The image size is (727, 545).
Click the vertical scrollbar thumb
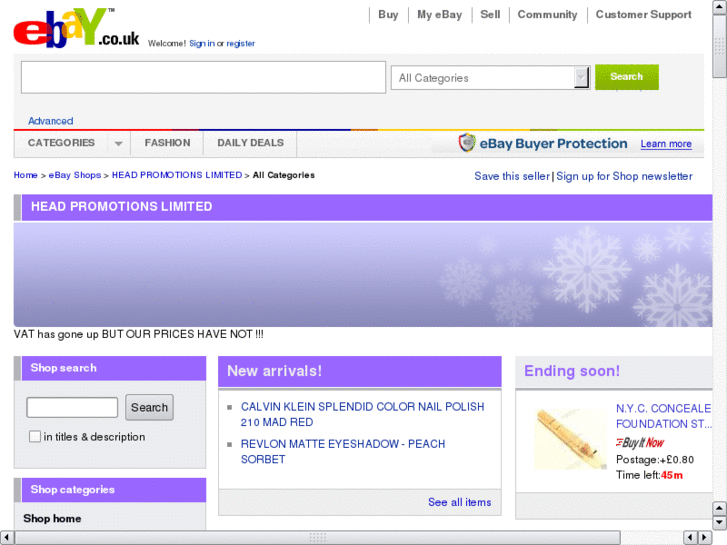[x=719, y=46]
